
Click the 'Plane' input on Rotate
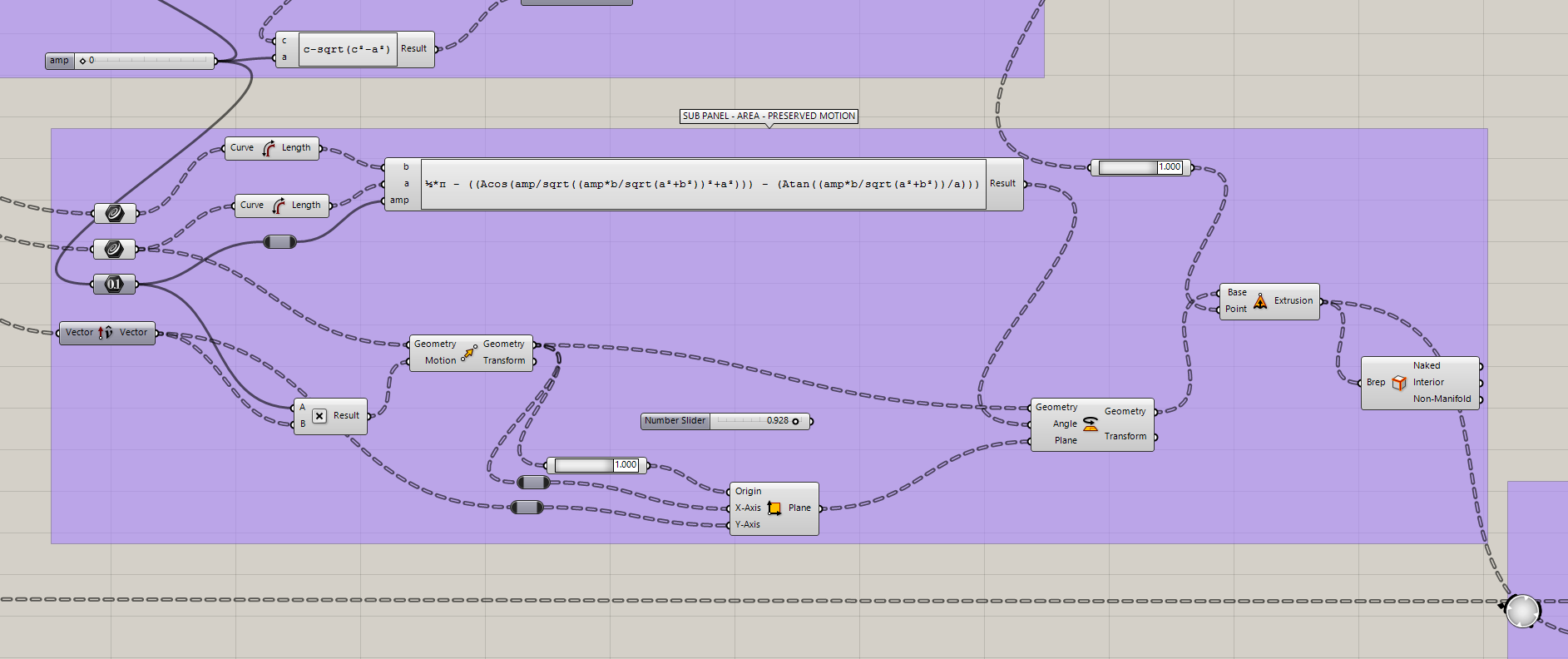click(1066, 441)
